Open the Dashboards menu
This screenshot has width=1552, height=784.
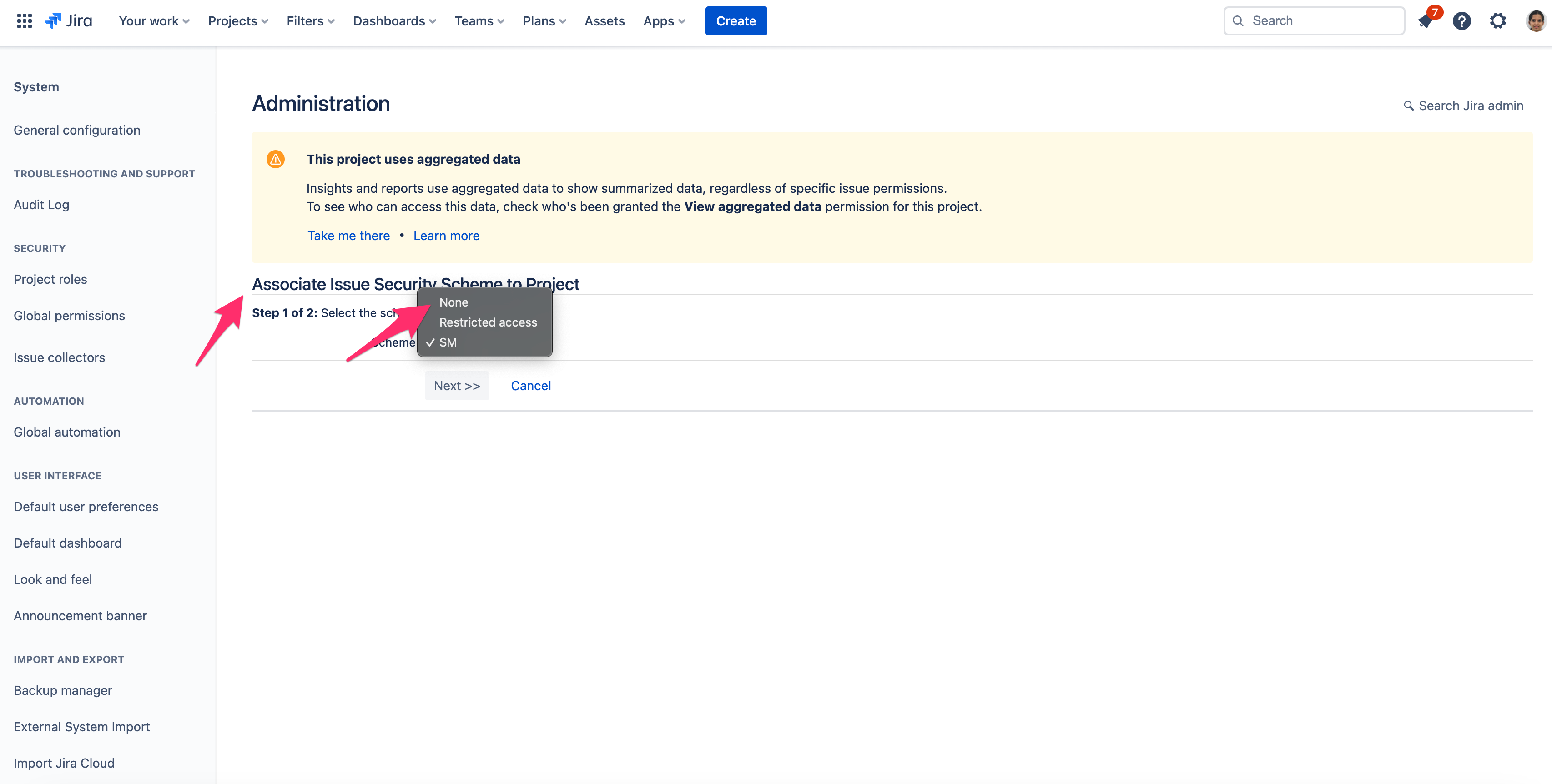click(394, 21)
